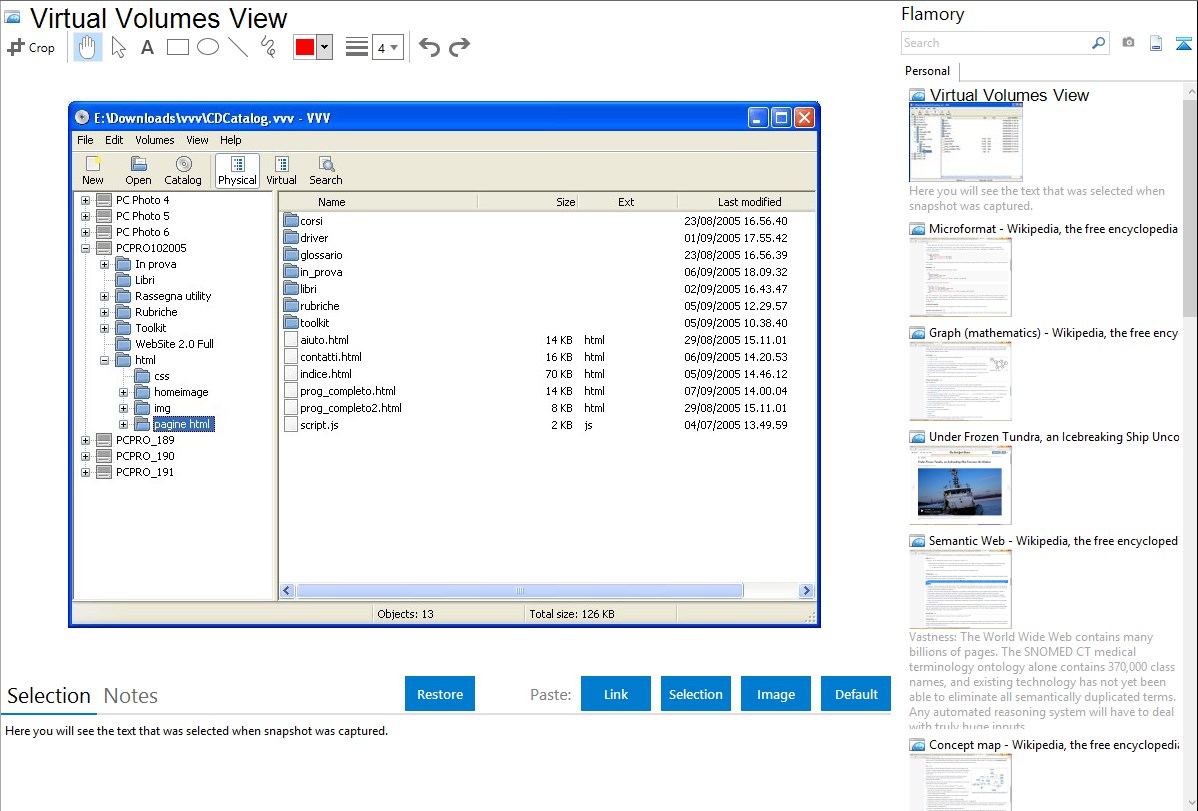
Task: Open Semantic Web snapshot title
Action: pyautogui.click(x=1053, y=541)
